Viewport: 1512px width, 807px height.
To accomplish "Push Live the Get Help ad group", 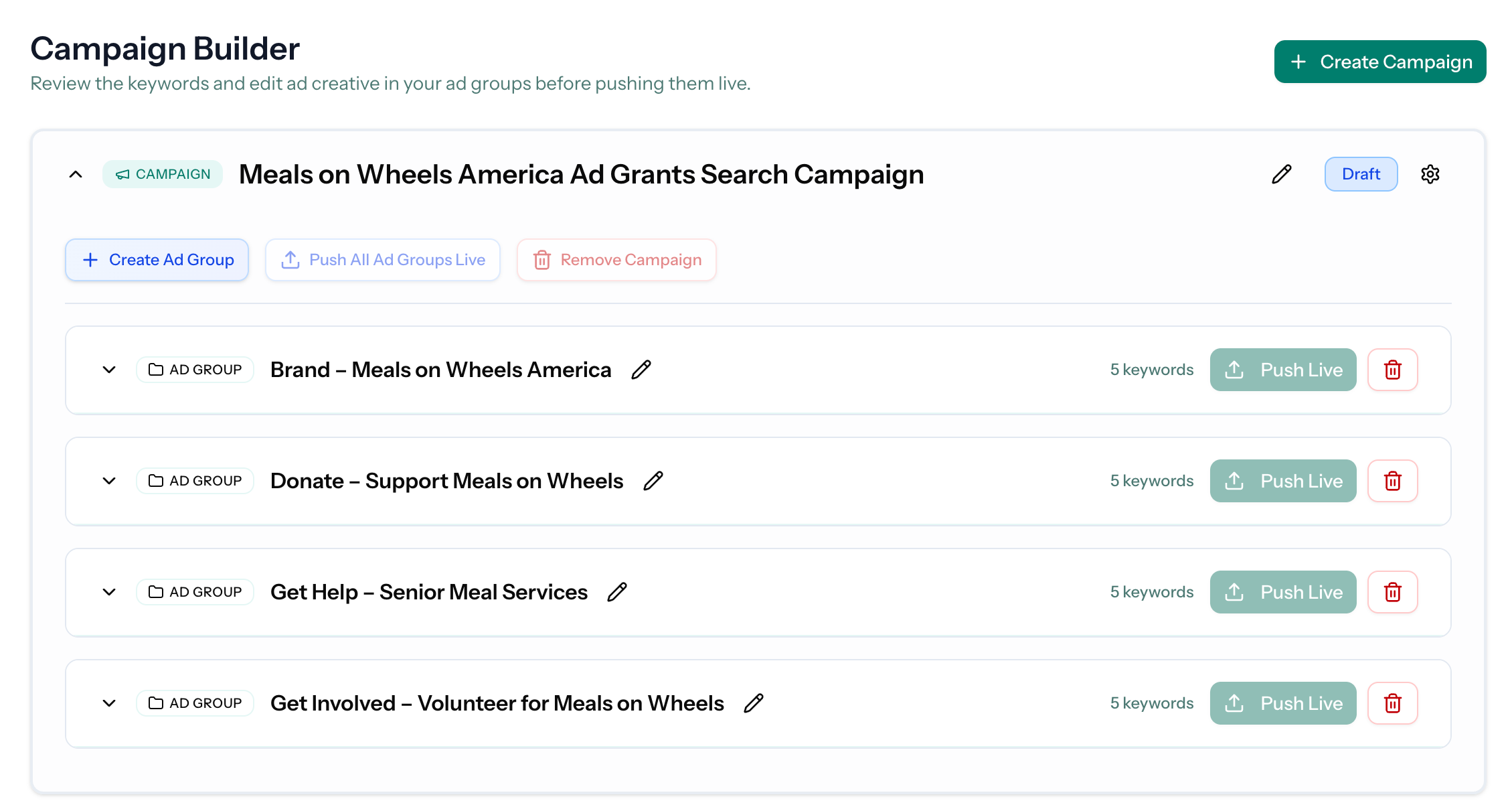I will click(1282, 591).
